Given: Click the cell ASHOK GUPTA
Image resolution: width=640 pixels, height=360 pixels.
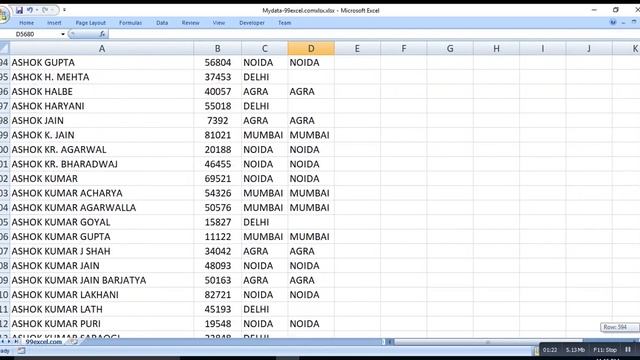Looking at the screenshot, I should (x=102, y=62).
